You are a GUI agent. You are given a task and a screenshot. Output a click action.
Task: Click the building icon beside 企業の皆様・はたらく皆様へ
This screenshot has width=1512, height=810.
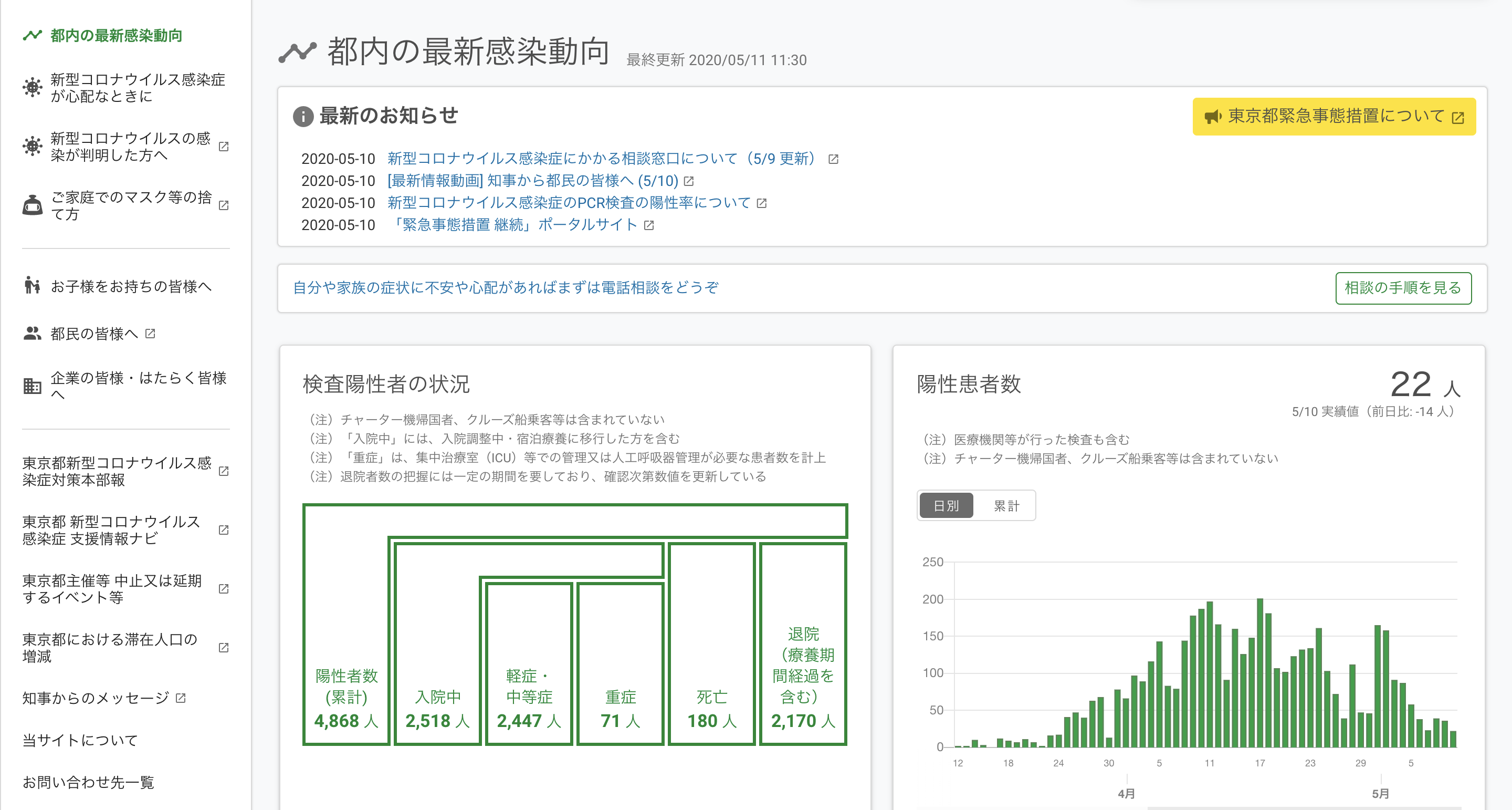coord(32,386)
